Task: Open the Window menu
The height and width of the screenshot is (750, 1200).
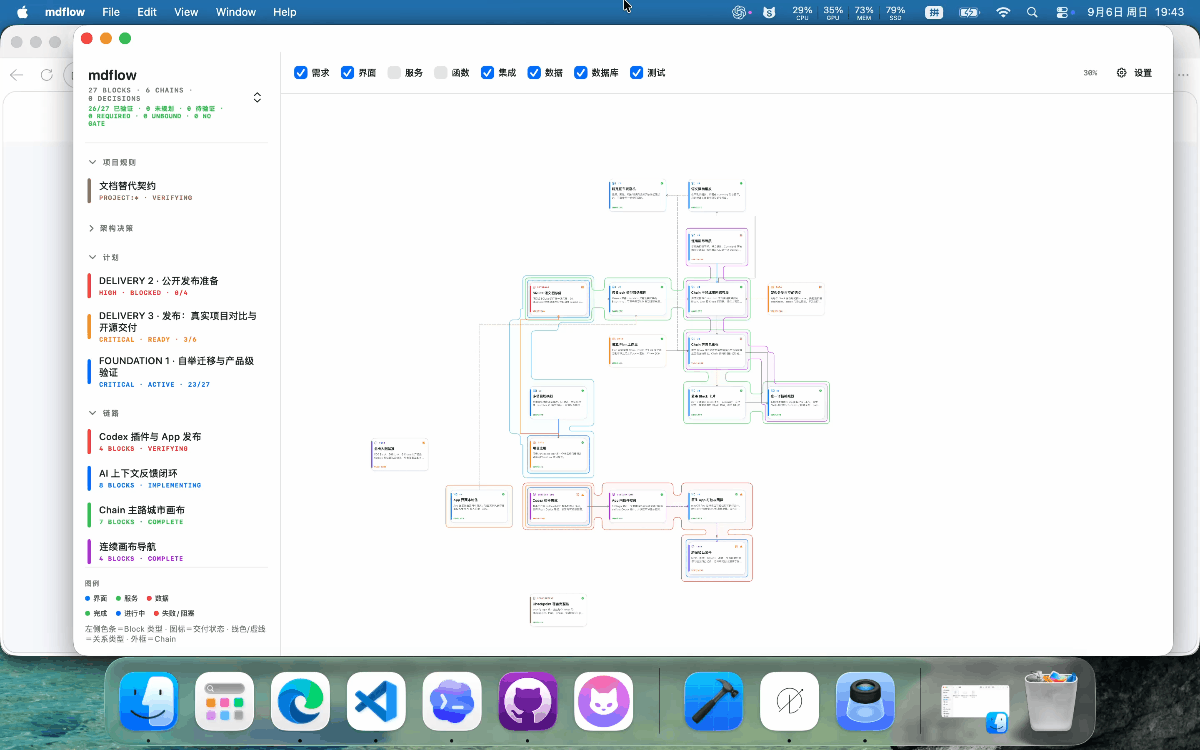Action: click(236, 12)
